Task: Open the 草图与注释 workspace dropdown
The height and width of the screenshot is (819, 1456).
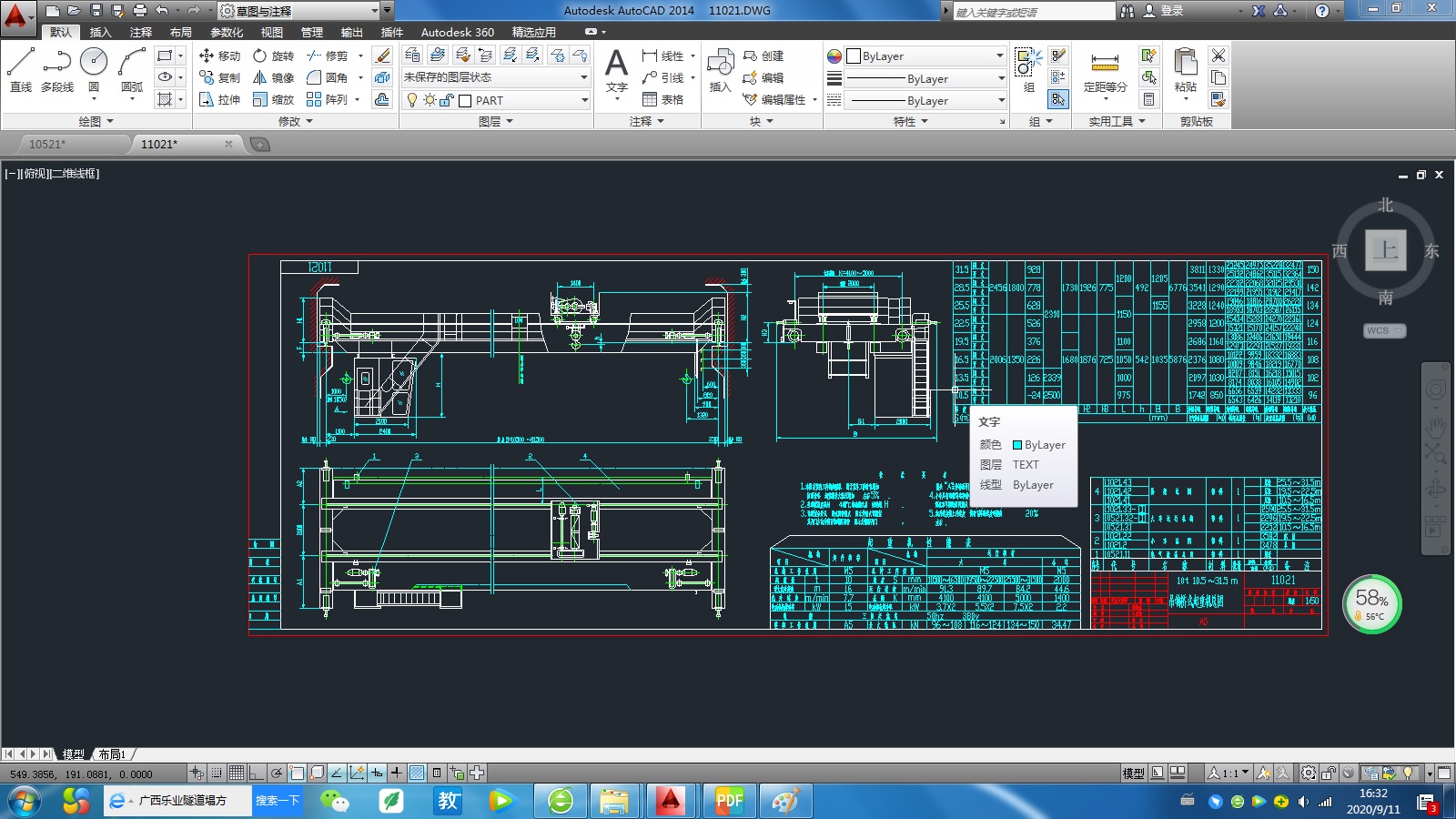Action: point(376,11)
